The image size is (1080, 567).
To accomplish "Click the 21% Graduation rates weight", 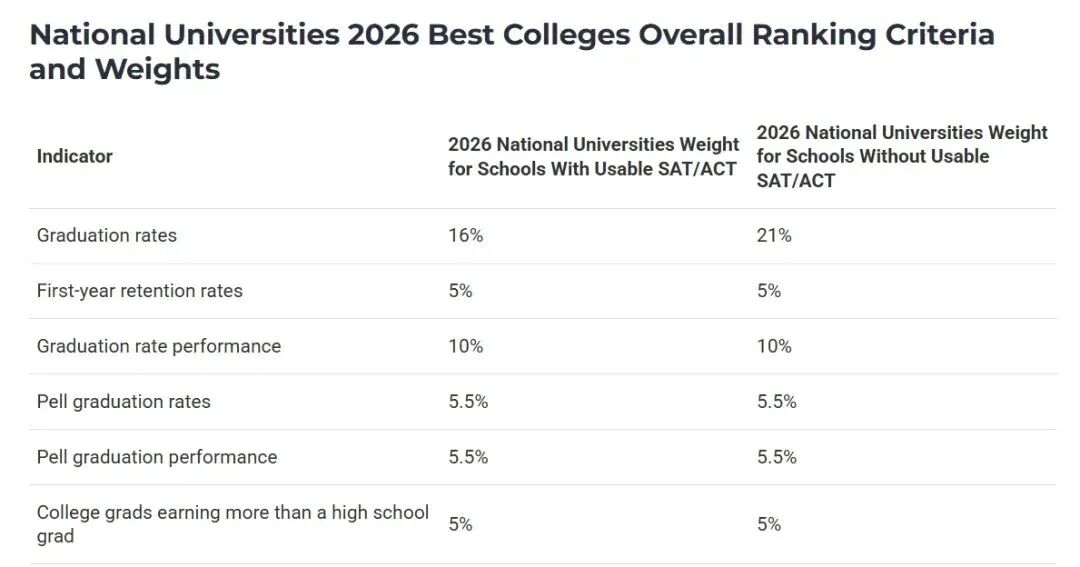I will click(774, 236).
